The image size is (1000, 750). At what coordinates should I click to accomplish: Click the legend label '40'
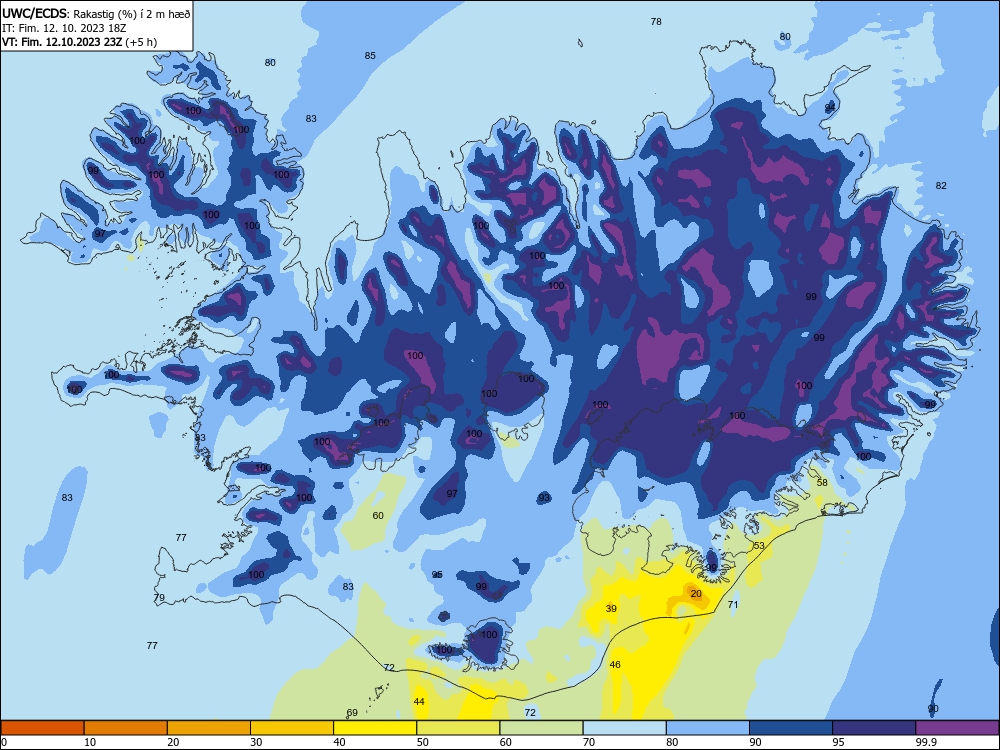click(x=339, y=742)
